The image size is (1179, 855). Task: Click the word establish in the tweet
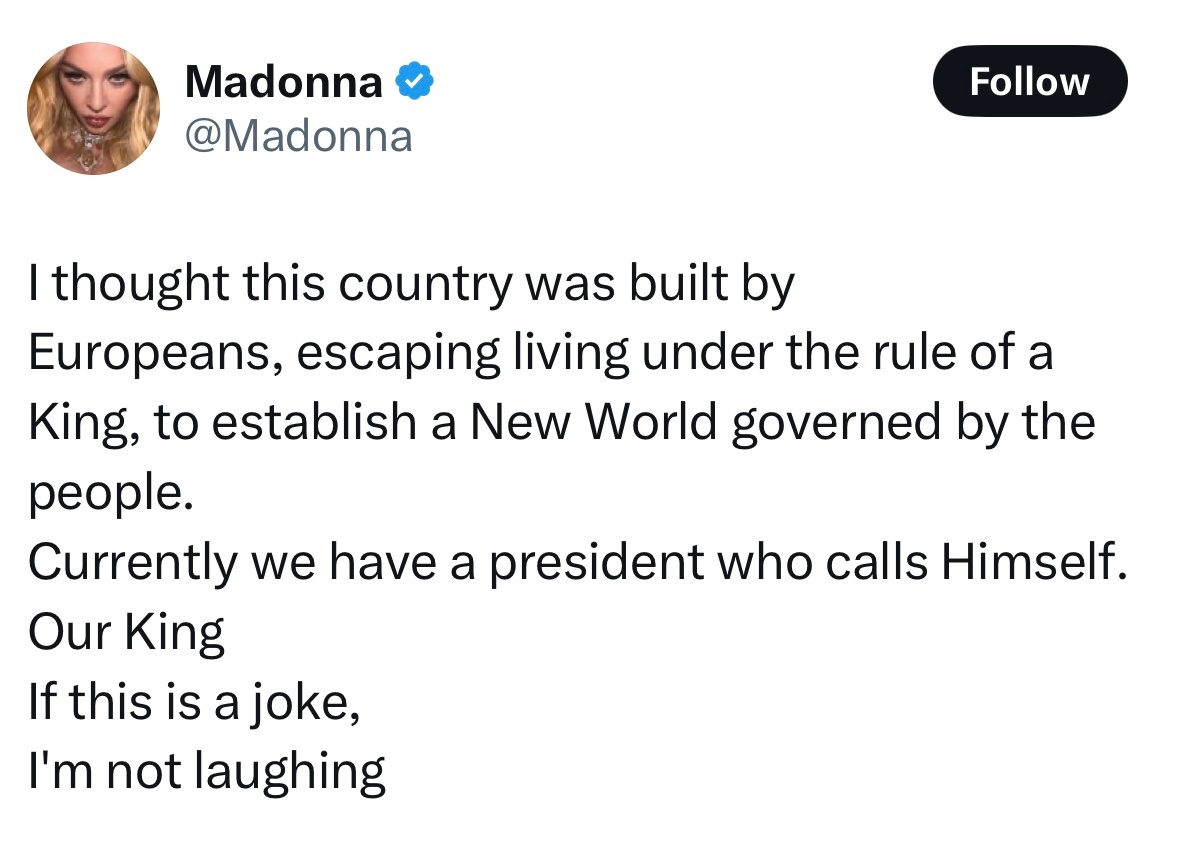click(314, 422)
